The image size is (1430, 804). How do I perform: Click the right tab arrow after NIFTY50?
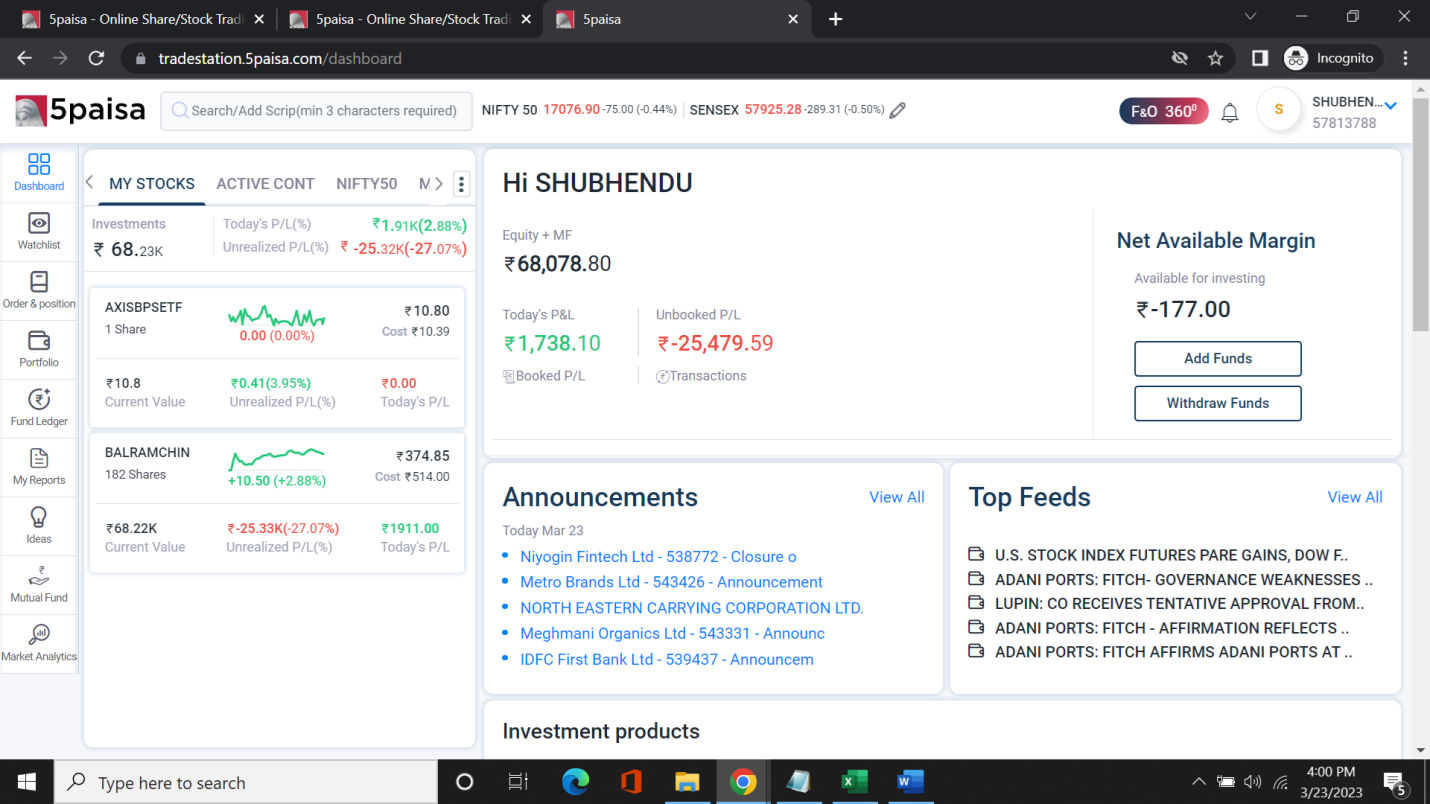[438, 184]
